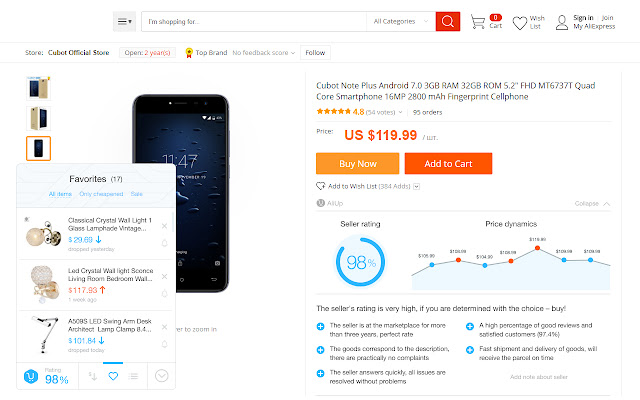The width and height of the screenshot is (640, 400).
Task: Click the account profile icon
Action: (562, 21)
